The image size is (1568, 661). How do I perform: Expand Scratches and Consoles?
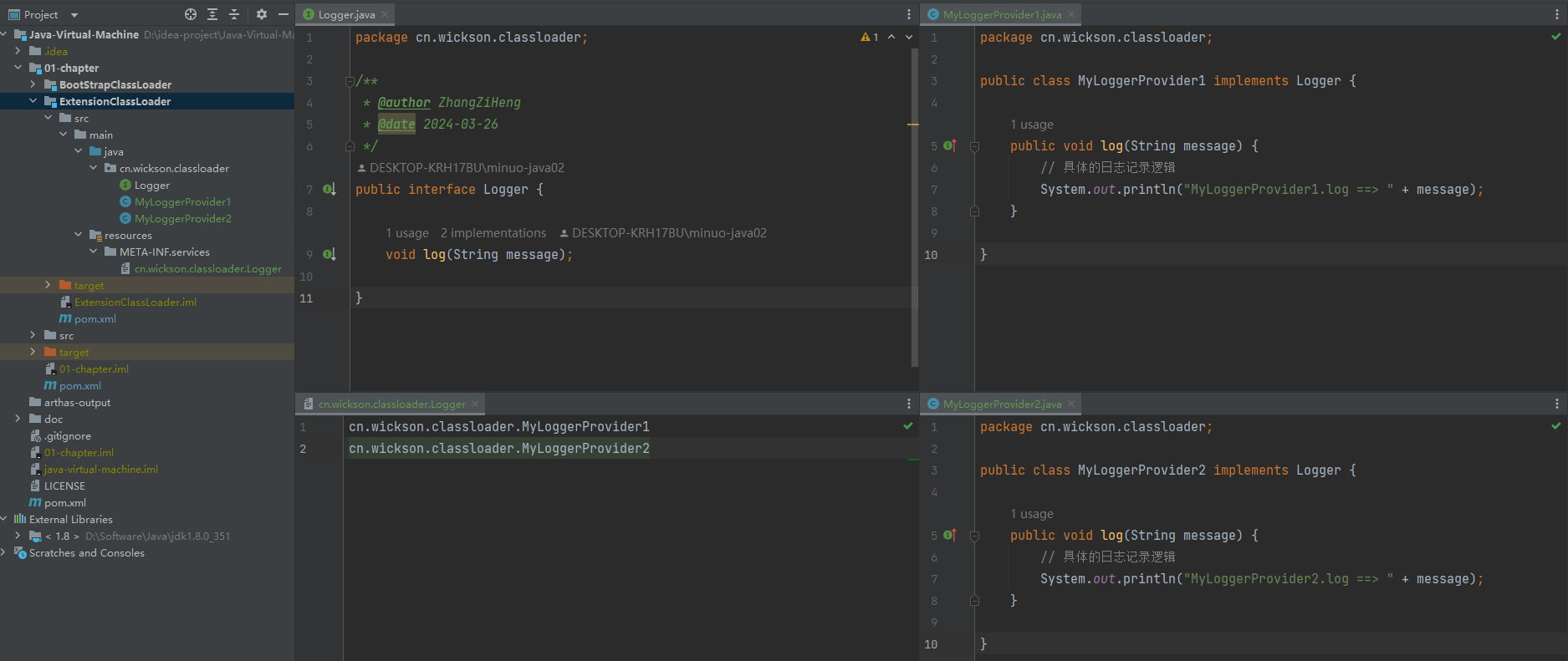[4, 552]
